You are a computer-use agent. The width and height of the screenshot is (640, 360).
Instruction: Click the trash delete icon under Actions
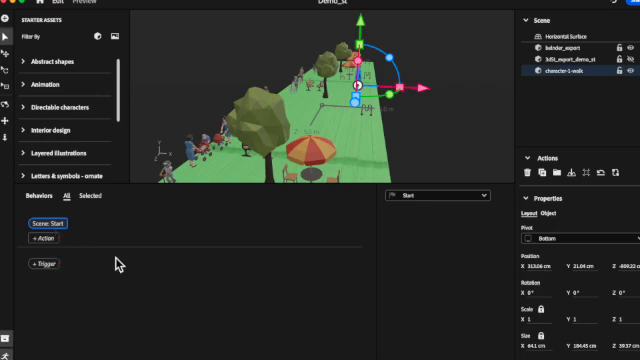[x=527, y=173]
